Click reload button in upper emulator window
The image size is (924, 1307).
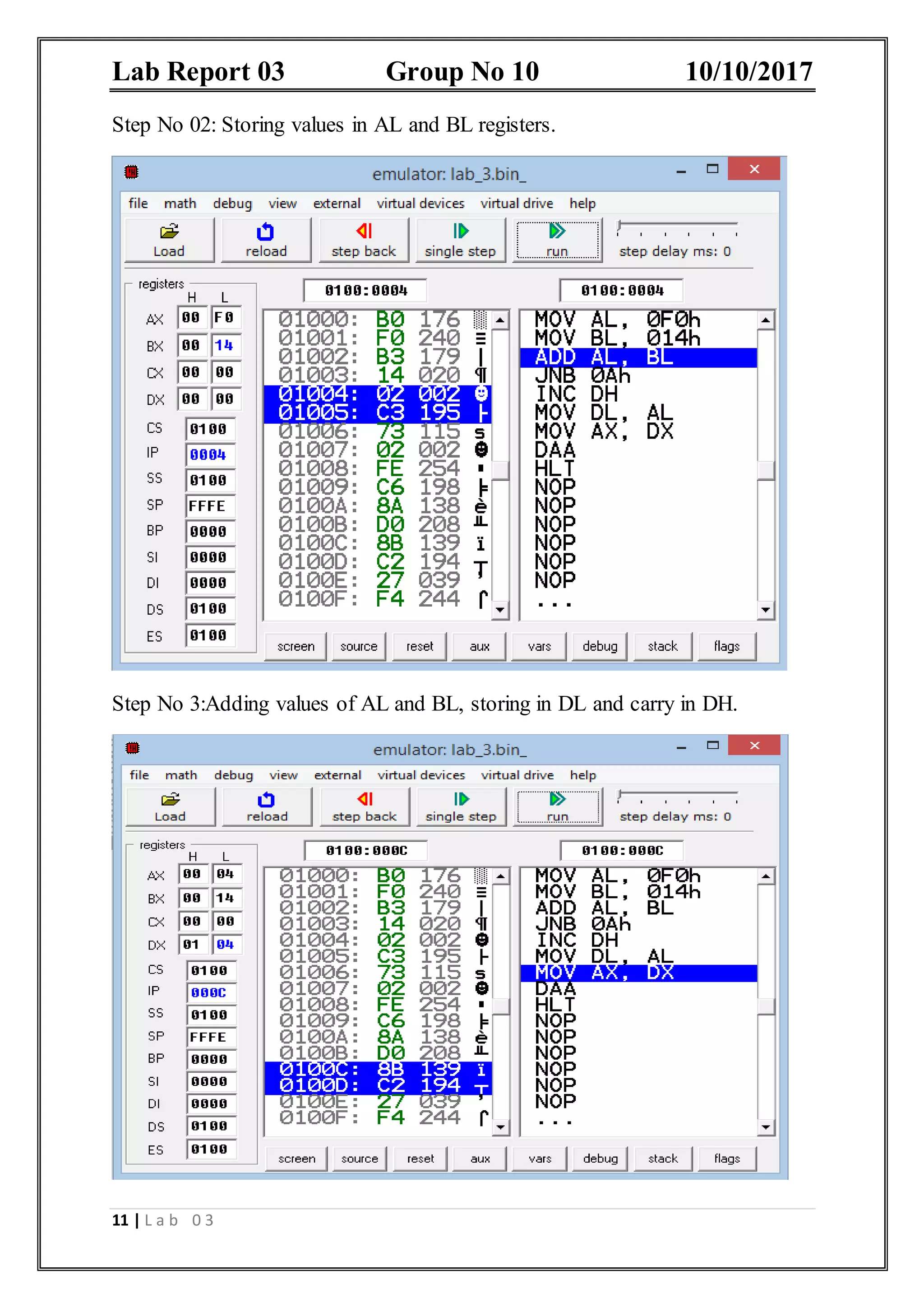tap(266, 240)
